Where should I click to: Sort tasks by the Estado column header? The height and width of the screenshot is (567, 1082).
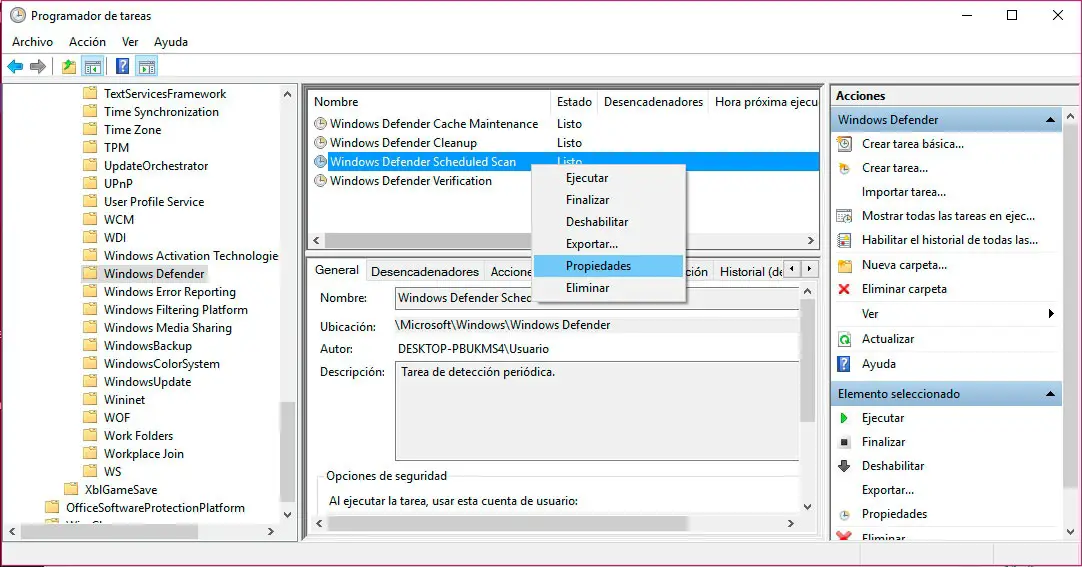(x=574, y=102)
